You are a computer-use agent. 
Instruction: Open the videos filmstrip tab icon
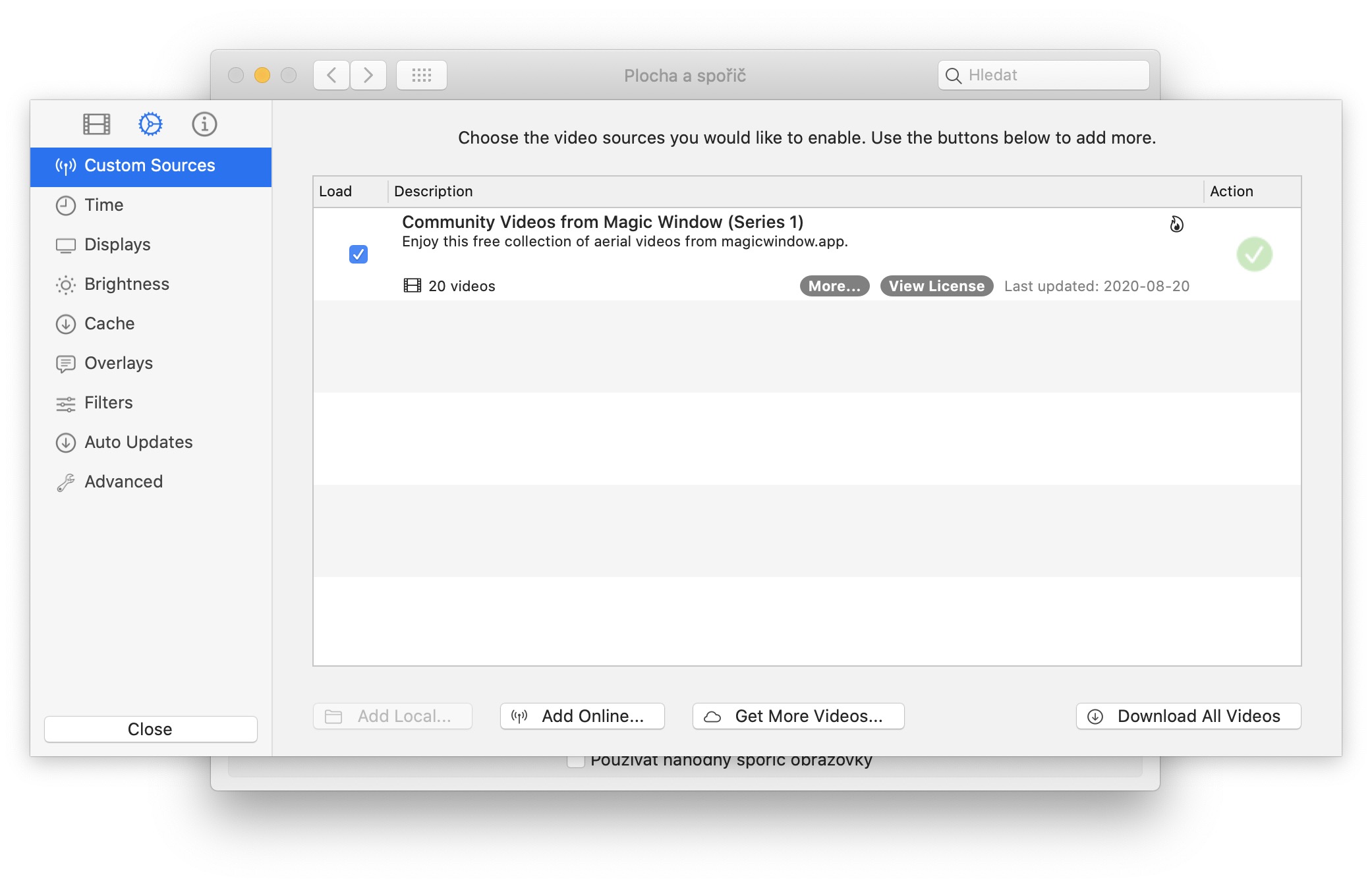96,124
